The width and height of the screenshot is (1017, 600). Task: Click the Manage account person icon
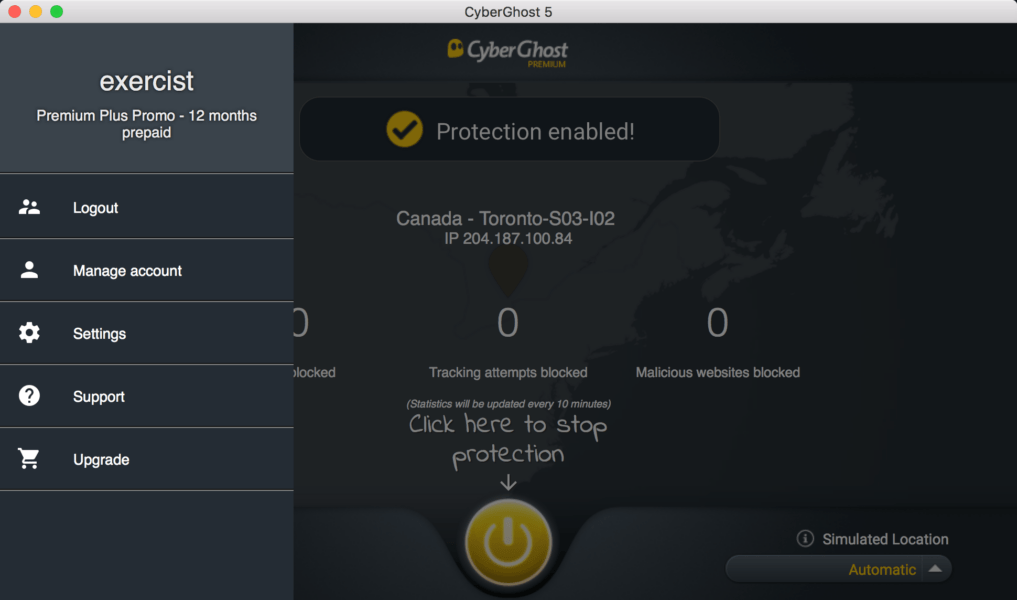(x=29, y=270)
